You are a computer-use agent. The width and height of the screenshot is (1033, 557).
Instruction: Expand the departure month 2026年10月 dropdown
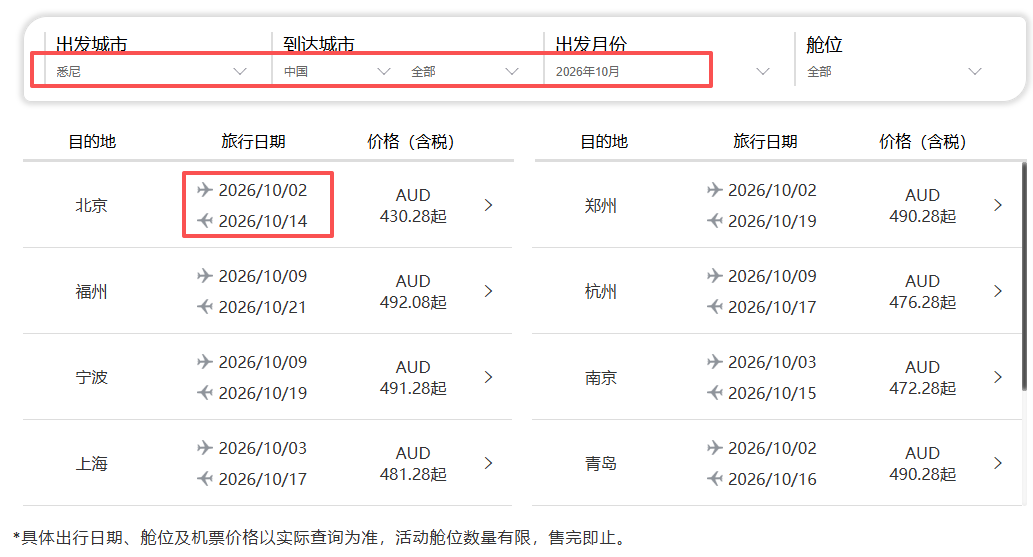point(763,72)
